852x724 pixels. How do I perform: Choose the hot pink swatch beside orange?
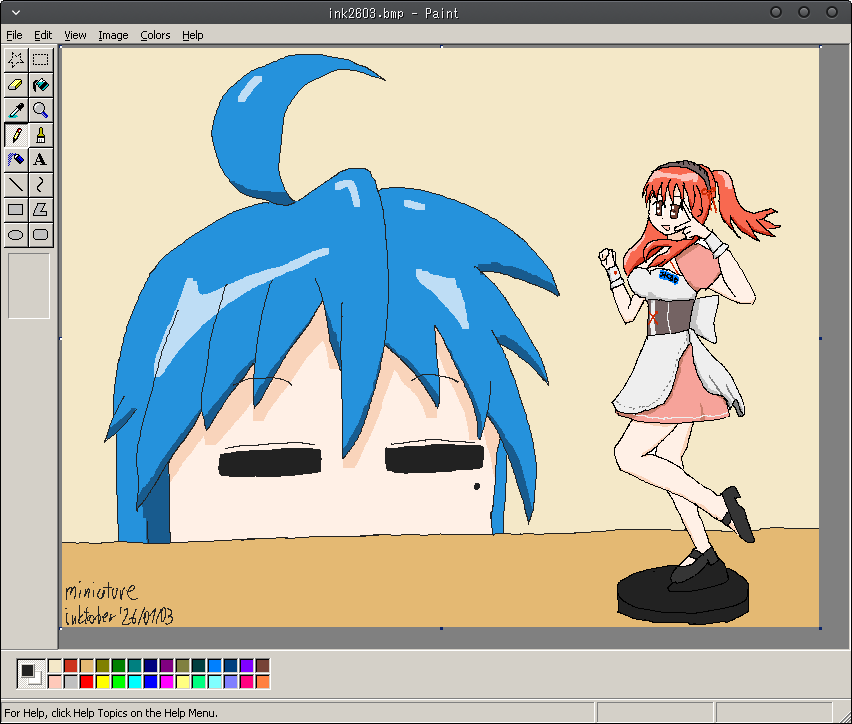click(x=247, y=682)
